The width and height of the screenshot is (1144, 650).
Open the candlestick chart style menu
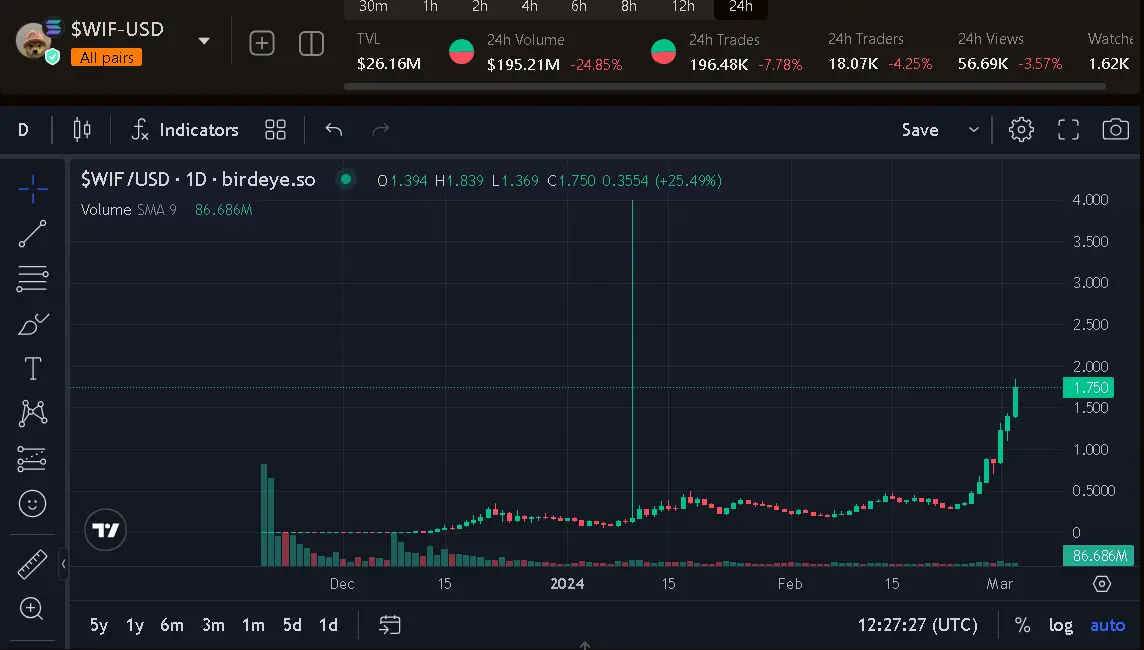pyautogui.click(x=82, y=130)
